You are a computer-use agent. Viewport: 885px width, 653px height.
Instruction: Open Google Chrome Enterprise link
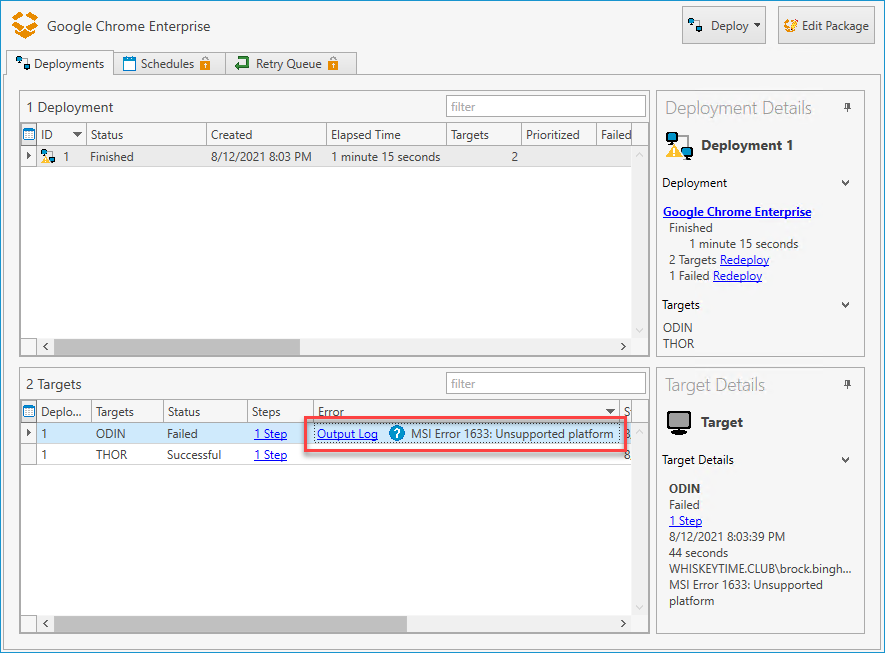click(737, 212)
